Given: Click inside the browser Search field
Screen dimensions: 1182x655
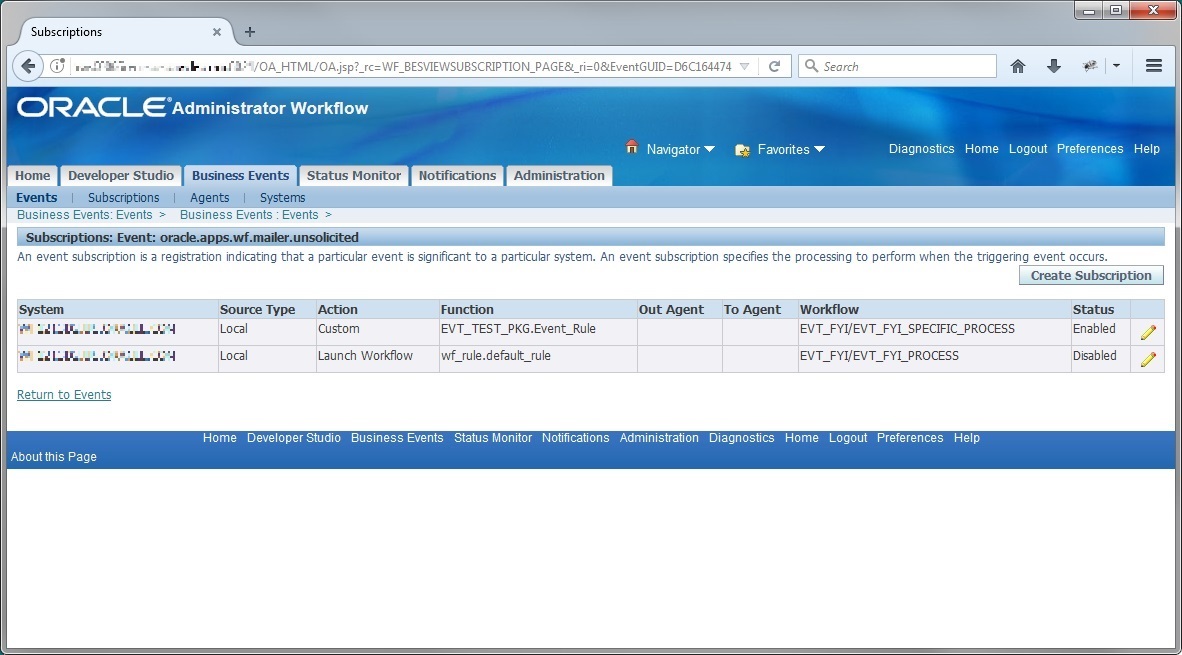Looking at the screenshot, I should [897, 66].
